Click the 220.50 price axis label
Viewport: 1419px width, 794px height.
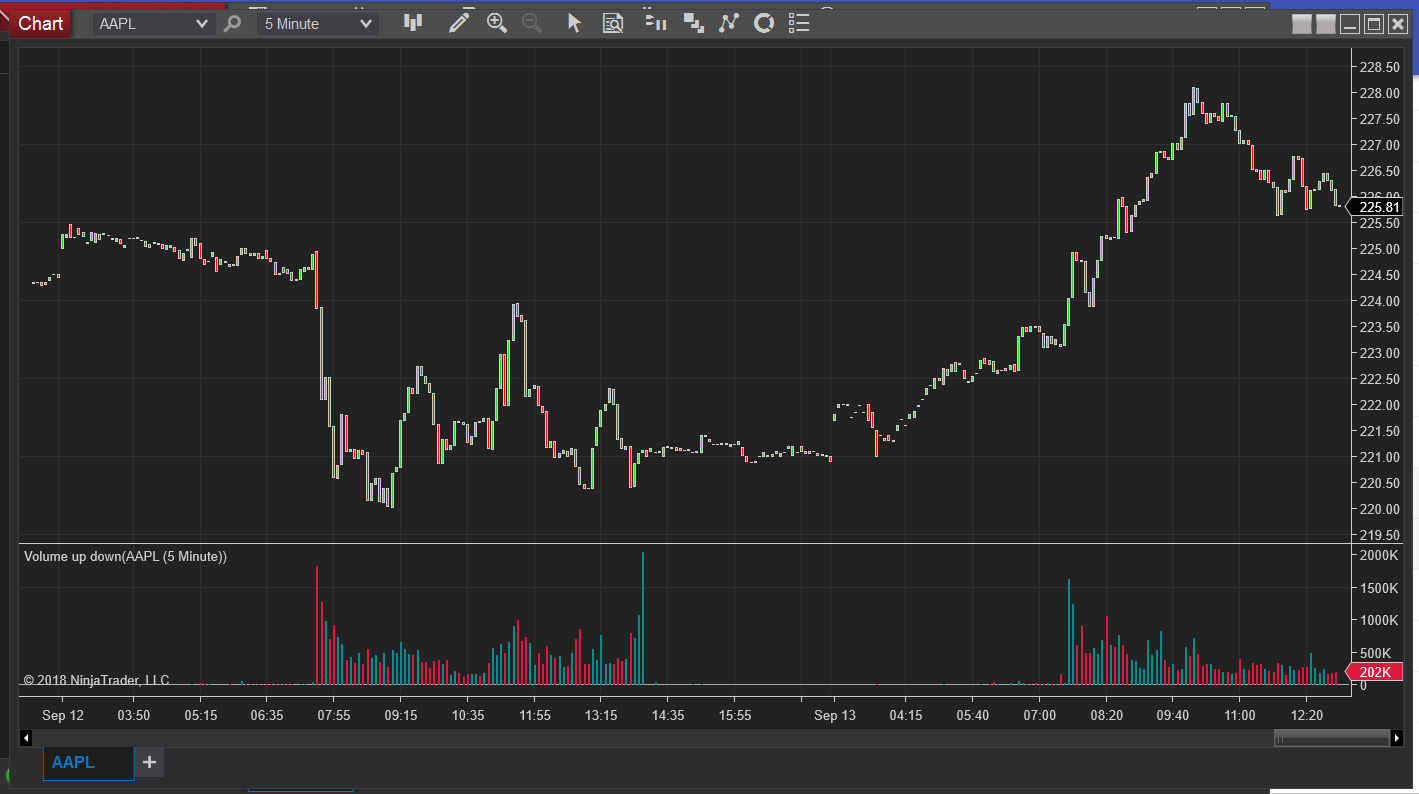coord(1379,483)
